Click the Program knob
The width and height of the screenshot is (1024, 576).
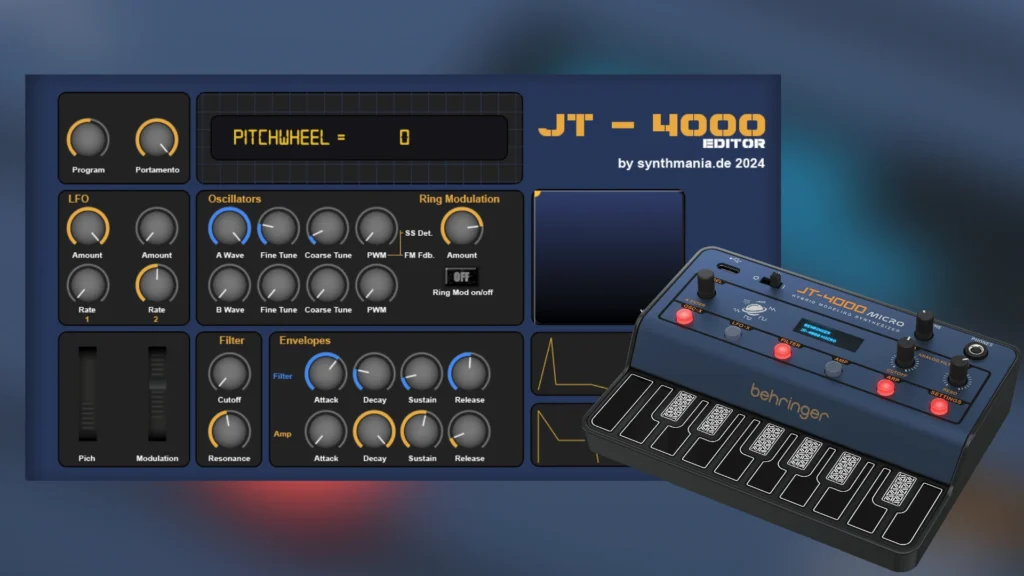[x=88, y=139]
